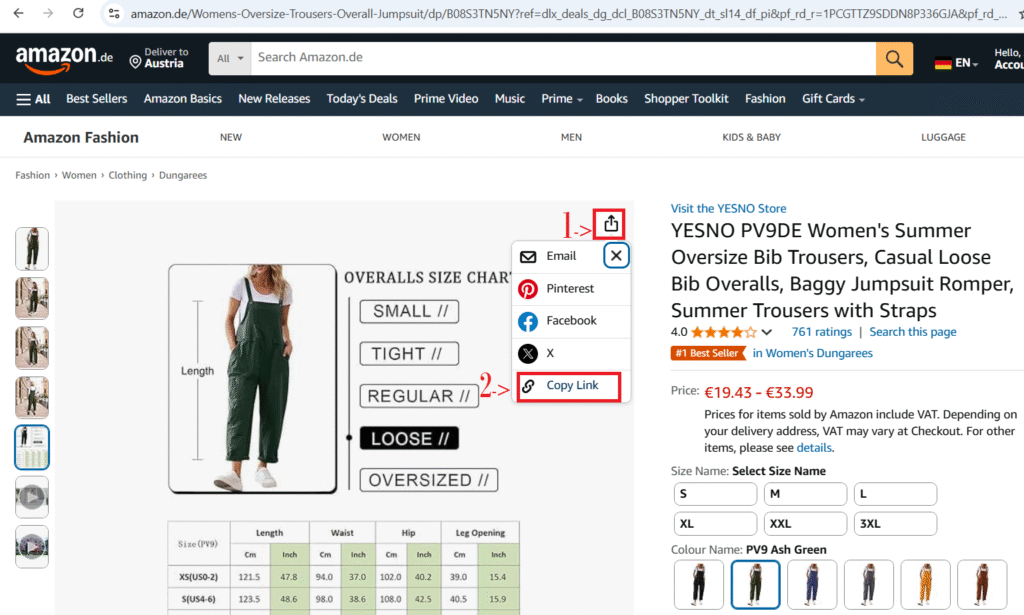Viewport: 1024px width, 615px height.
Task: Open Fashion nav link
Action: point(765,99)
